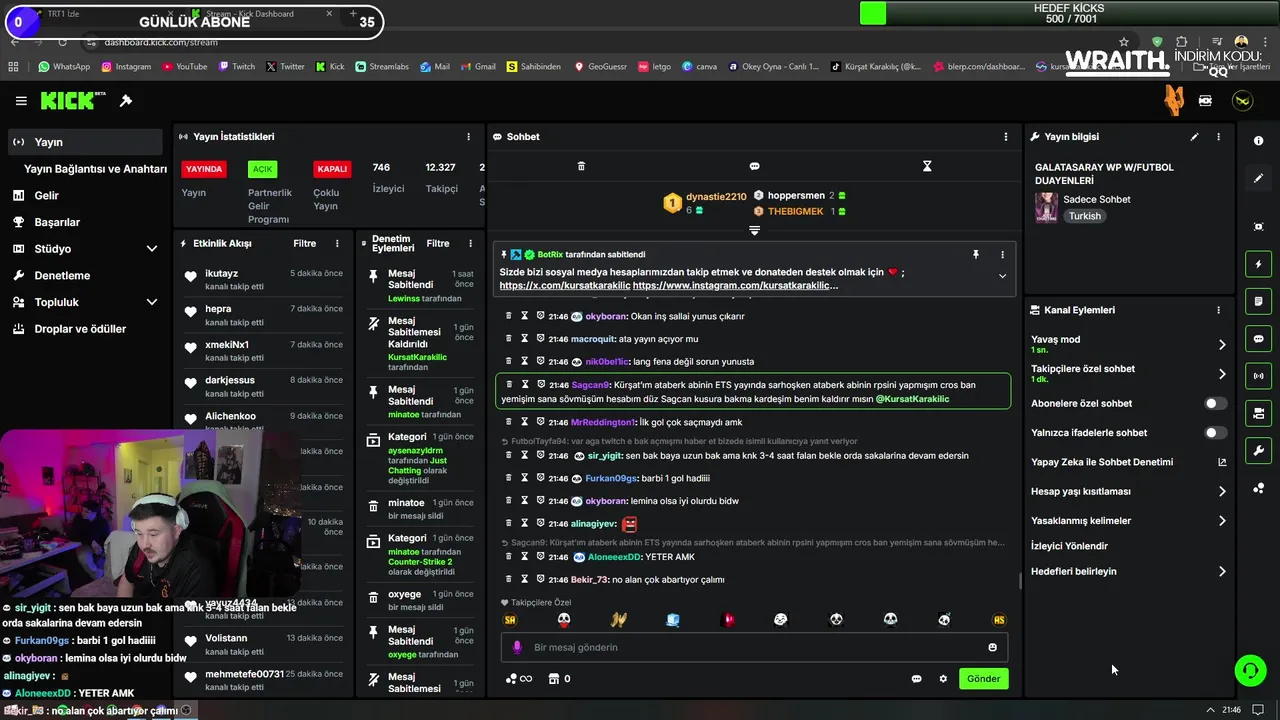Unpin the BotRix pinned message
1280x720 pixels.
[x=975, y=255]
